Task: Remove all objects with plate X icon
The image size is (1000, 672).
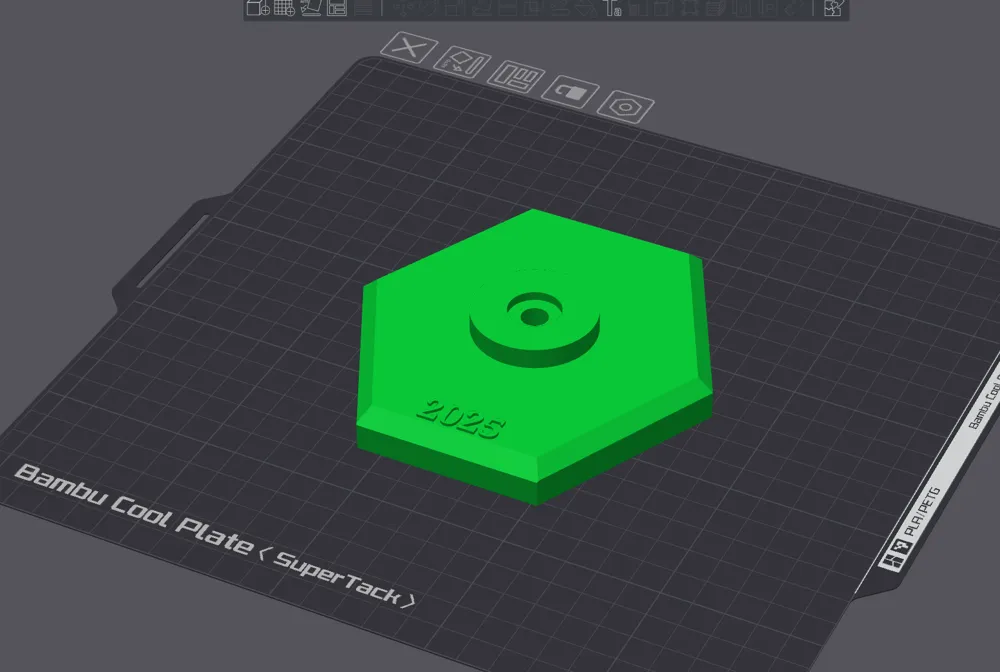Action: point(409,47)
